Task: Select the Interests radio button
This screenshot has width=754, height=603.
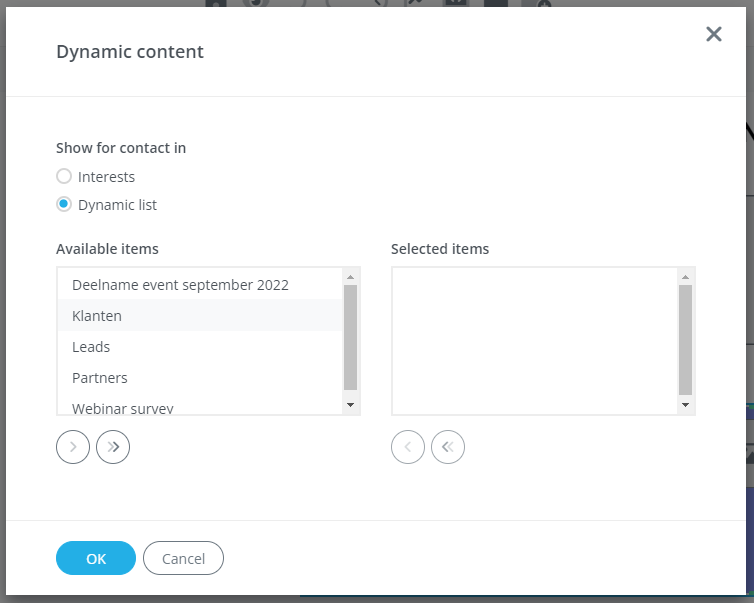Action: [x=64, y=176]
